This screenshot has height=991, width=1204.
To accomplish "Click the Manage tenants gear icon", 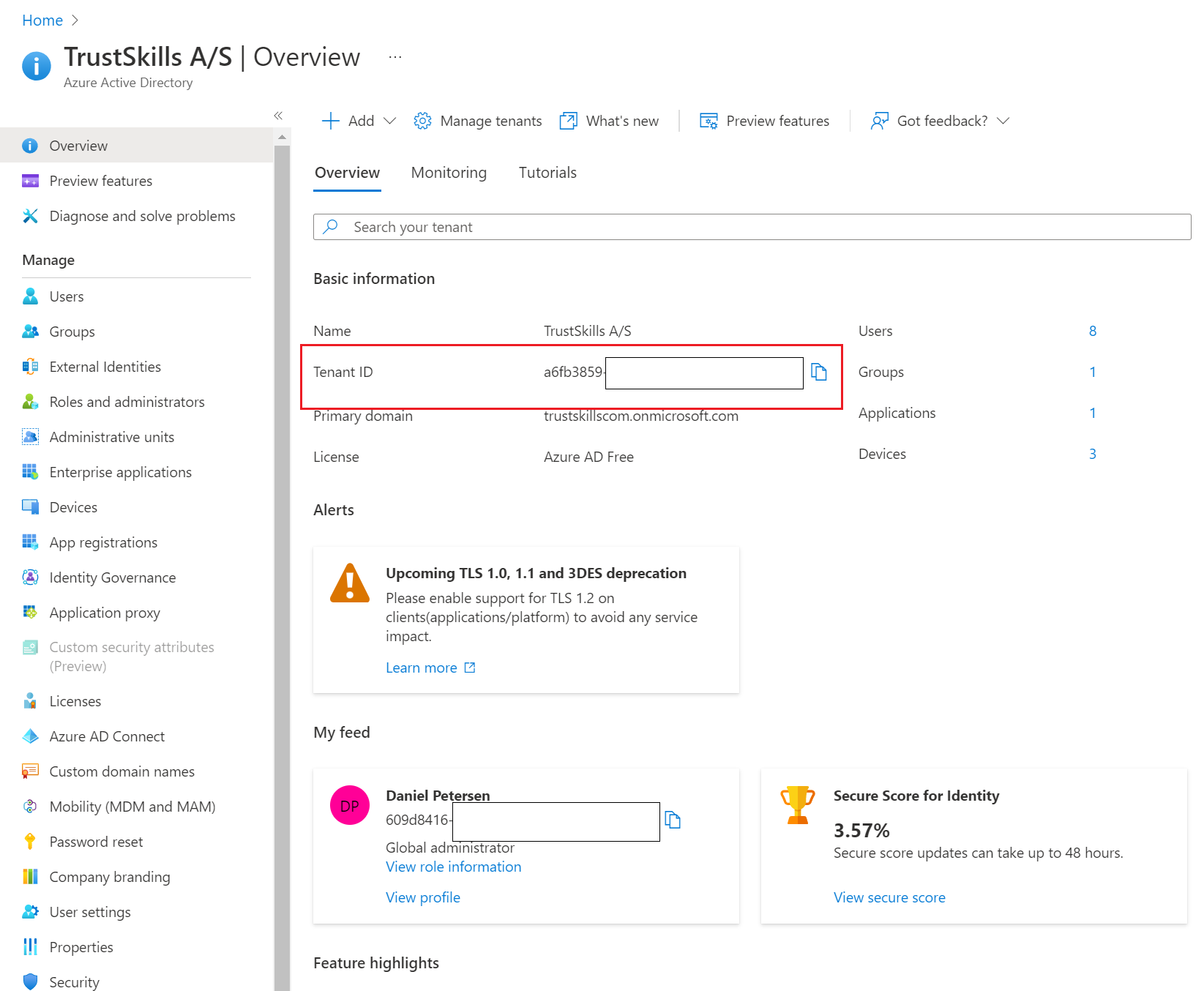I will [x=422, y=121].
